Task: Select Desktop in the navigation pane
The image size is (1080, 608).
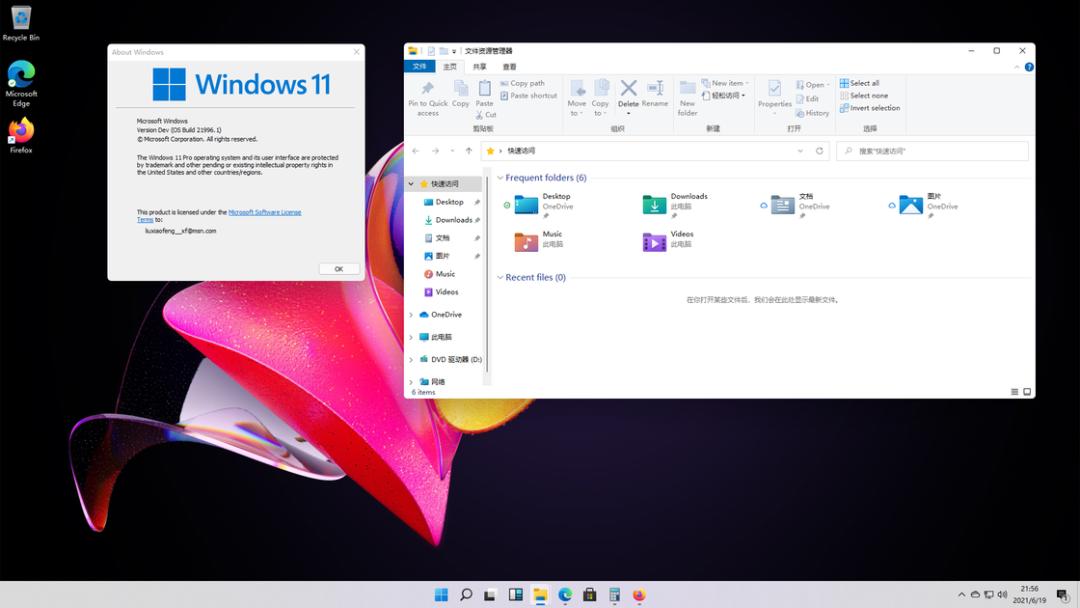Action: point(449,202)
